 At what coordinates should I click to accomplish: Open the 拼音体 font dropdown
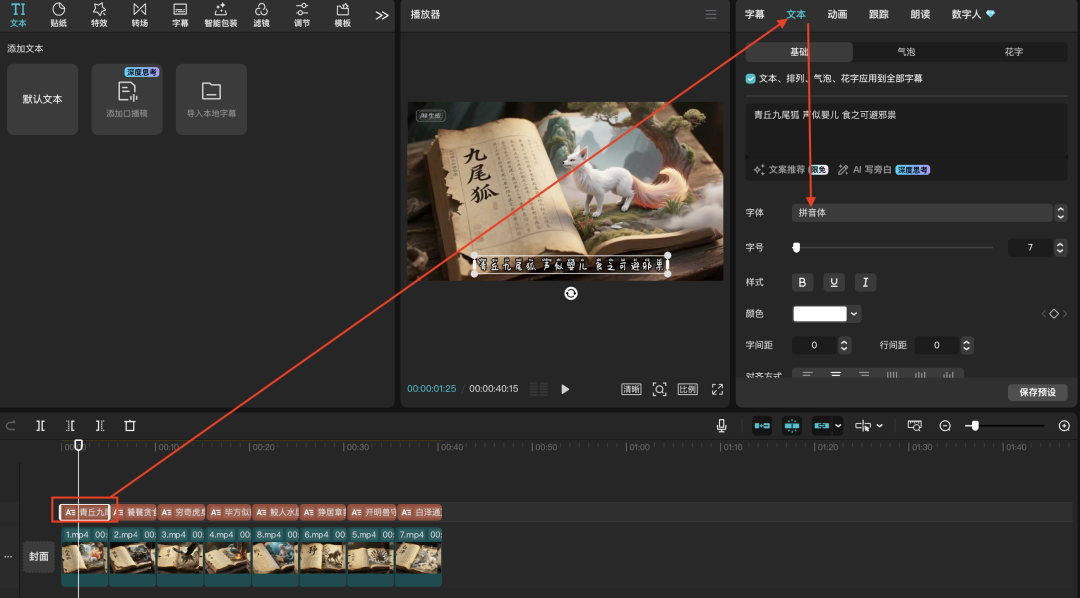pyautogui.click(x=922, y=213)
